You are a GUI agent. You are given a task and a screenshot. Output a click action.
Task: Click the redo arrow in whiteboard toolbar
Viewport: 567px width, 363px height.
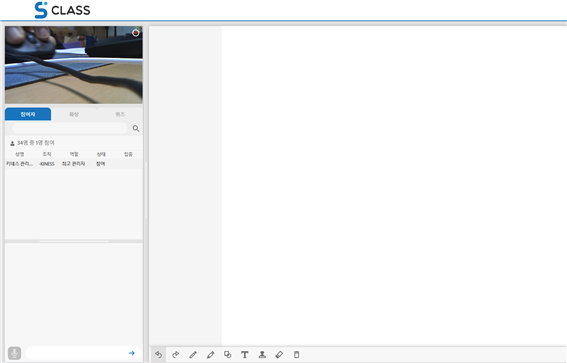click(176, 354)
